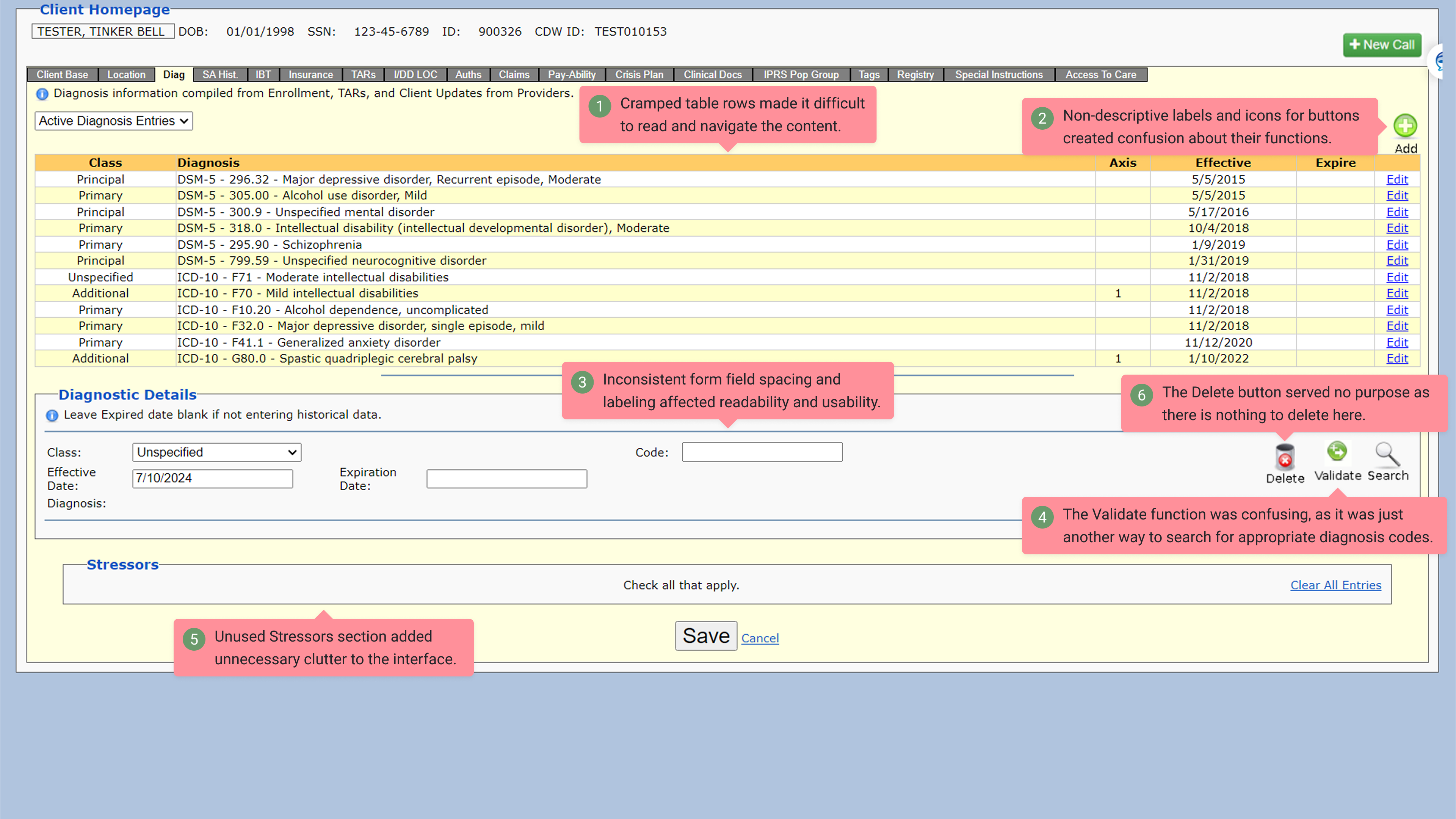Edit the F10.20 Alcohol dependence row
Viewport: 1456px width, 819px height.
(x=1396, y=310)
